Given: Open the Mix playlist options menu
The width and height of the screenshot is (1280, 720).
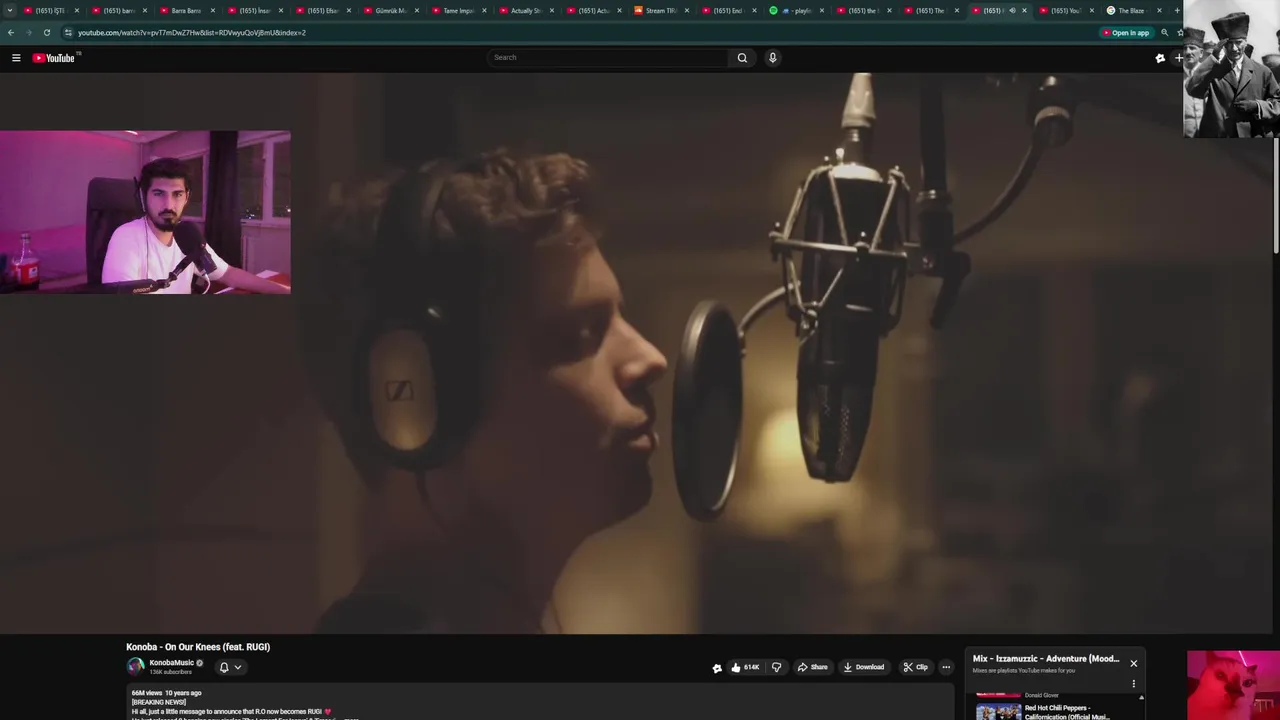Looking at the screenshot, I should coord(1133,684).
